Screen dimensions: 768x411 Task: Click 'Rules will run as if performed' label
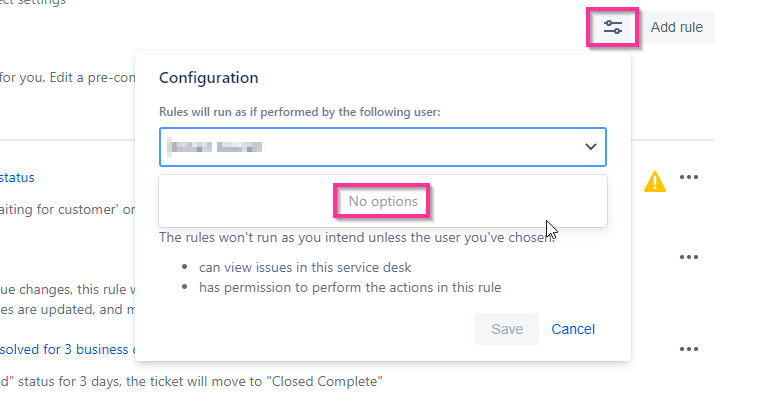pyautogui.click(x=300, y=112)
